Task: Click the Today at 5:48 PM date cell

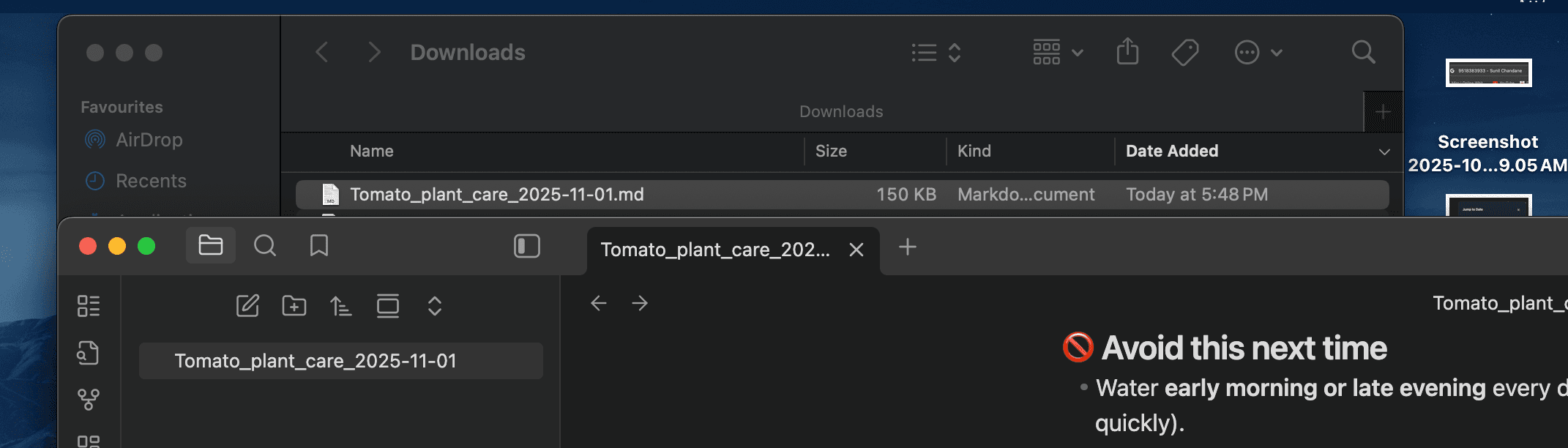Action: 1197,195
